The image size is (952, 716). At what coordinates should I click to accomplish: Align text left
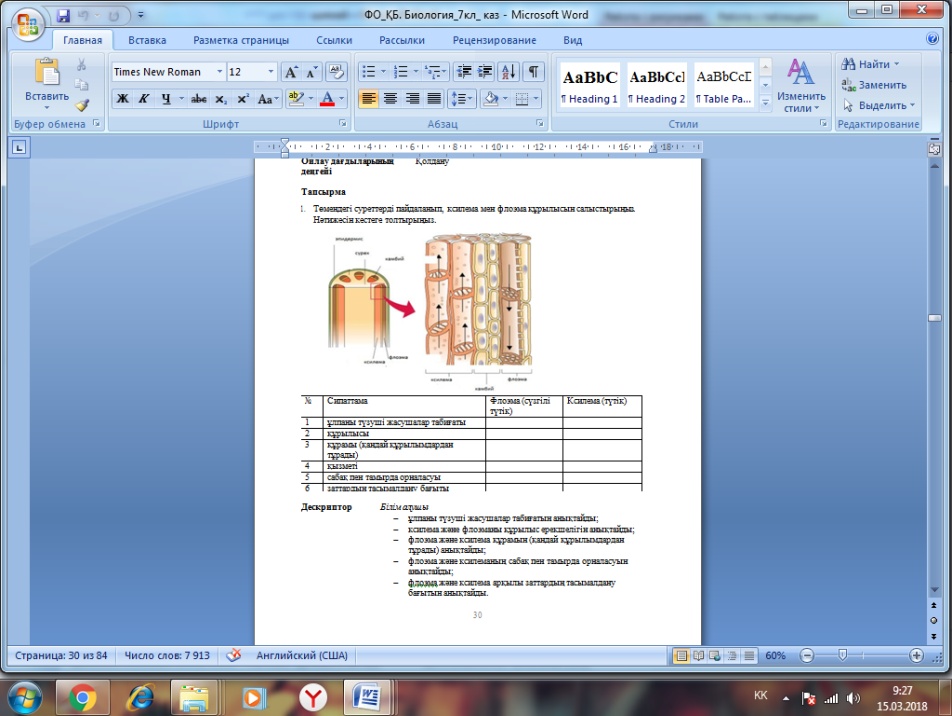point(369,98)
